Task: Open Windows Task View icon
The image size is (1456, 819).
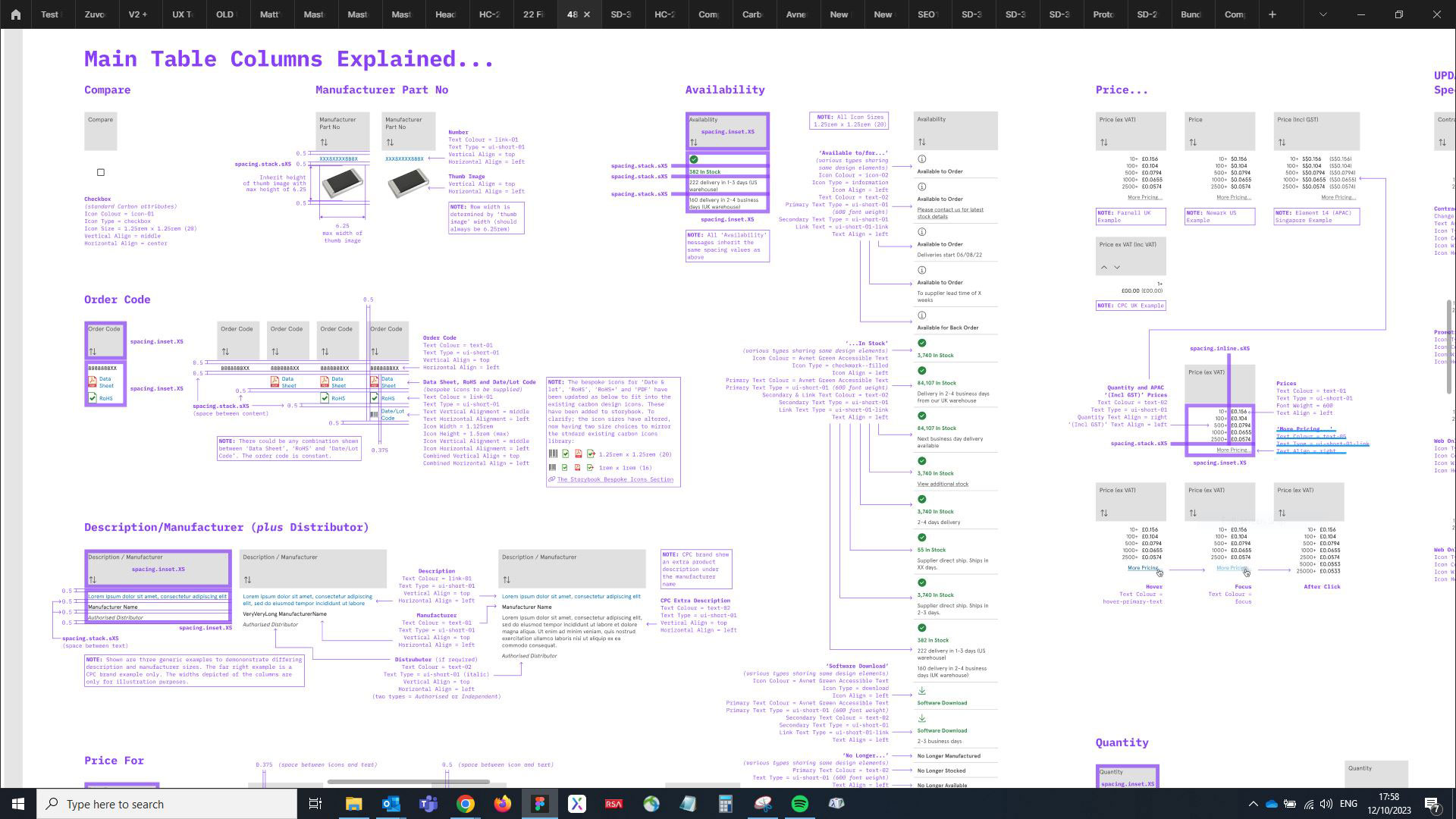Action: click(315, 804)
